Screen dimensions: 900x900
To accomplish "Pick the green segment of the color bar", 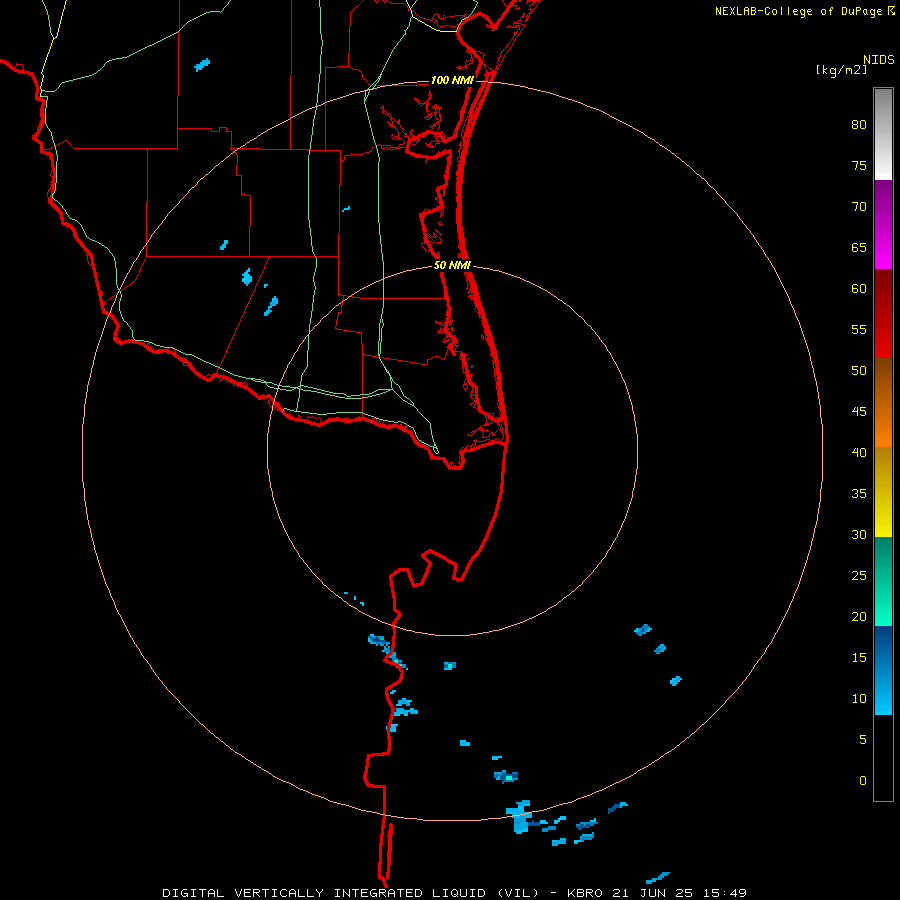I will (883, 581).
